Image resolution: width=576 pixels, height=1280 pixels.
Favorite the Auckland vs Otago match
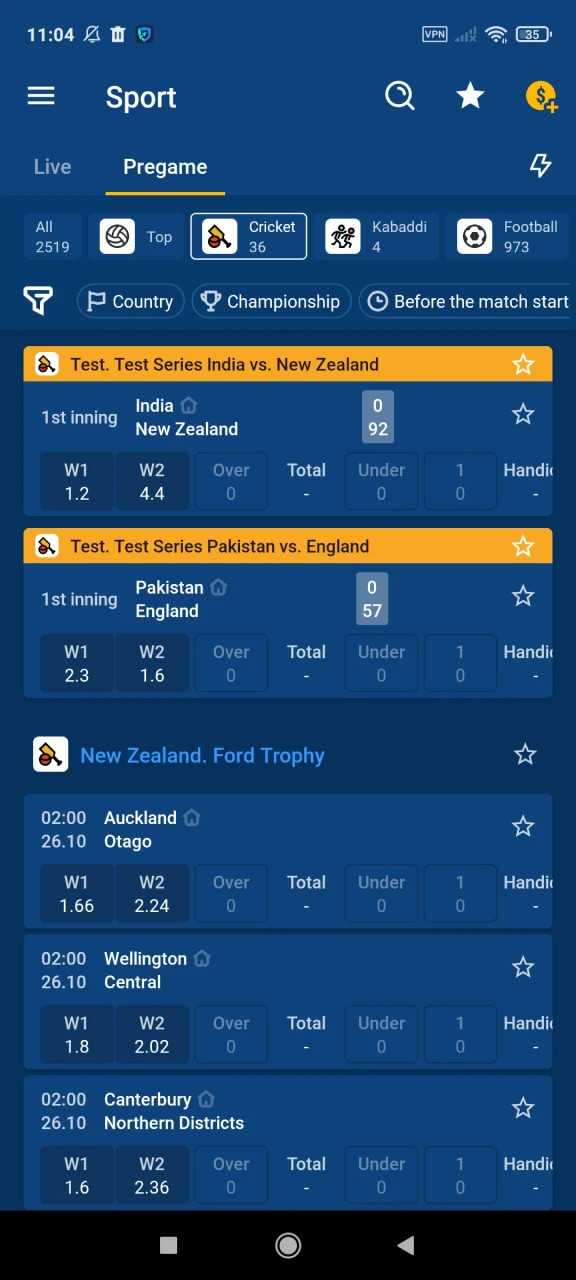[x=523, y=827]
